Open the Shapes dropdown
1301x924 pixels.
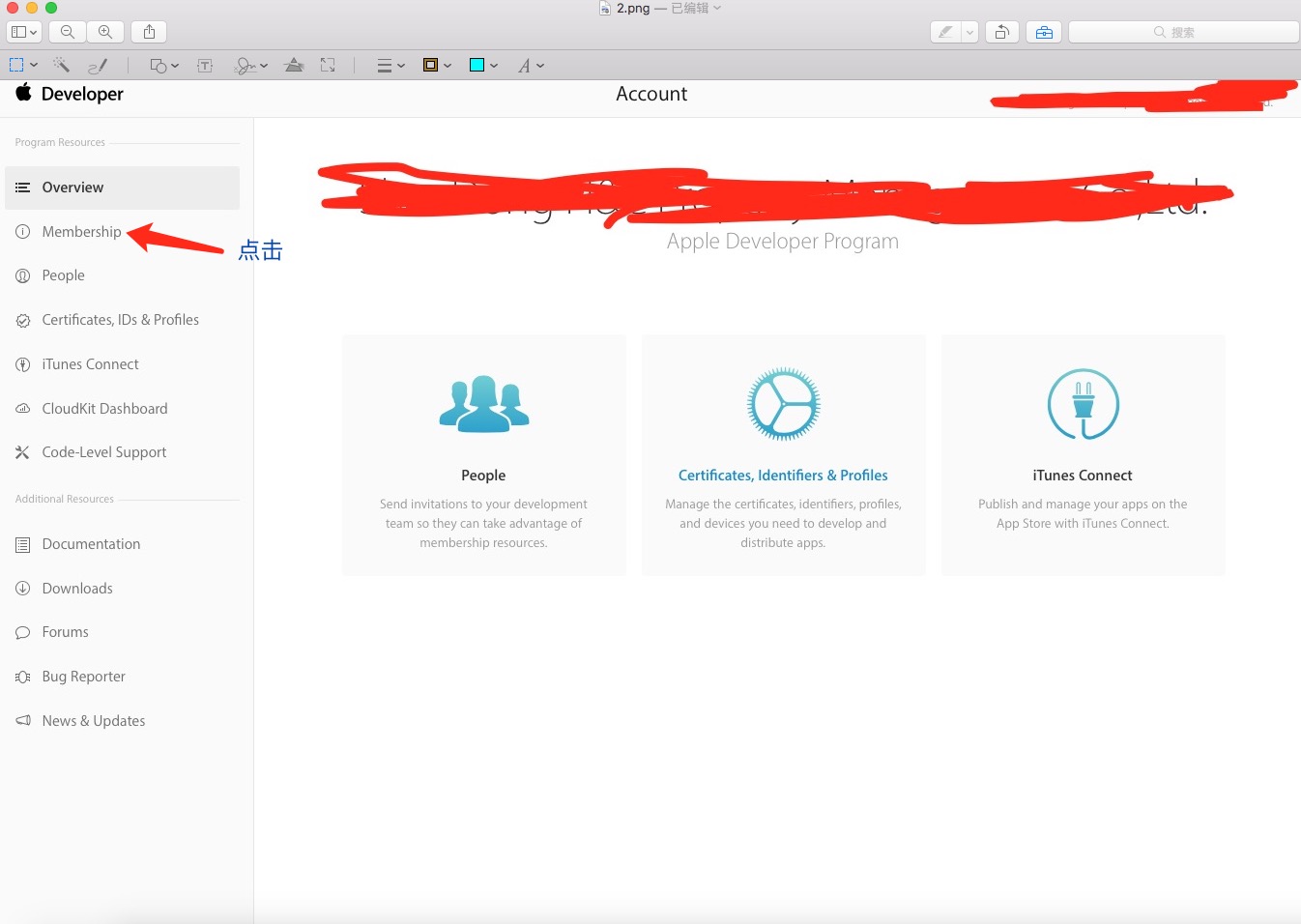point(164,66)
